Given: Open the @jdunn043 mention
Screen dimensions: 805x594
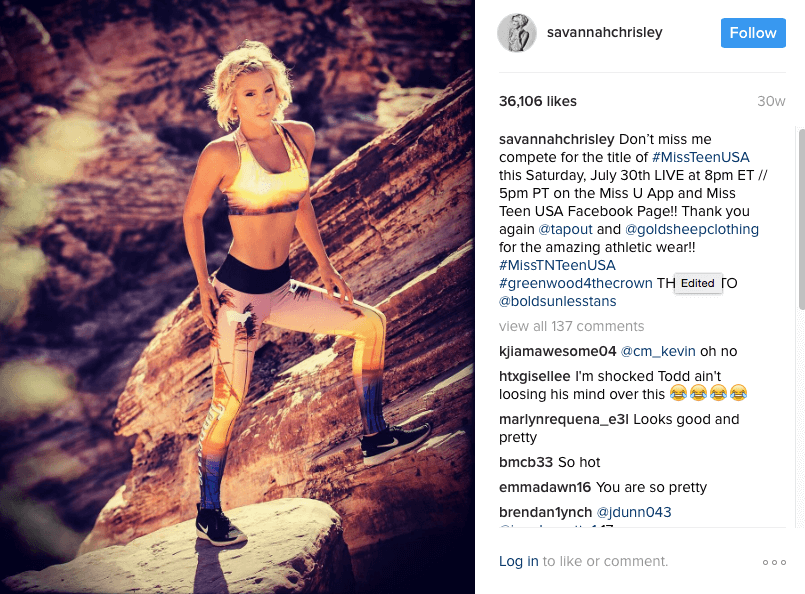Looking at the screenshot, I should (x=634, y=512).
